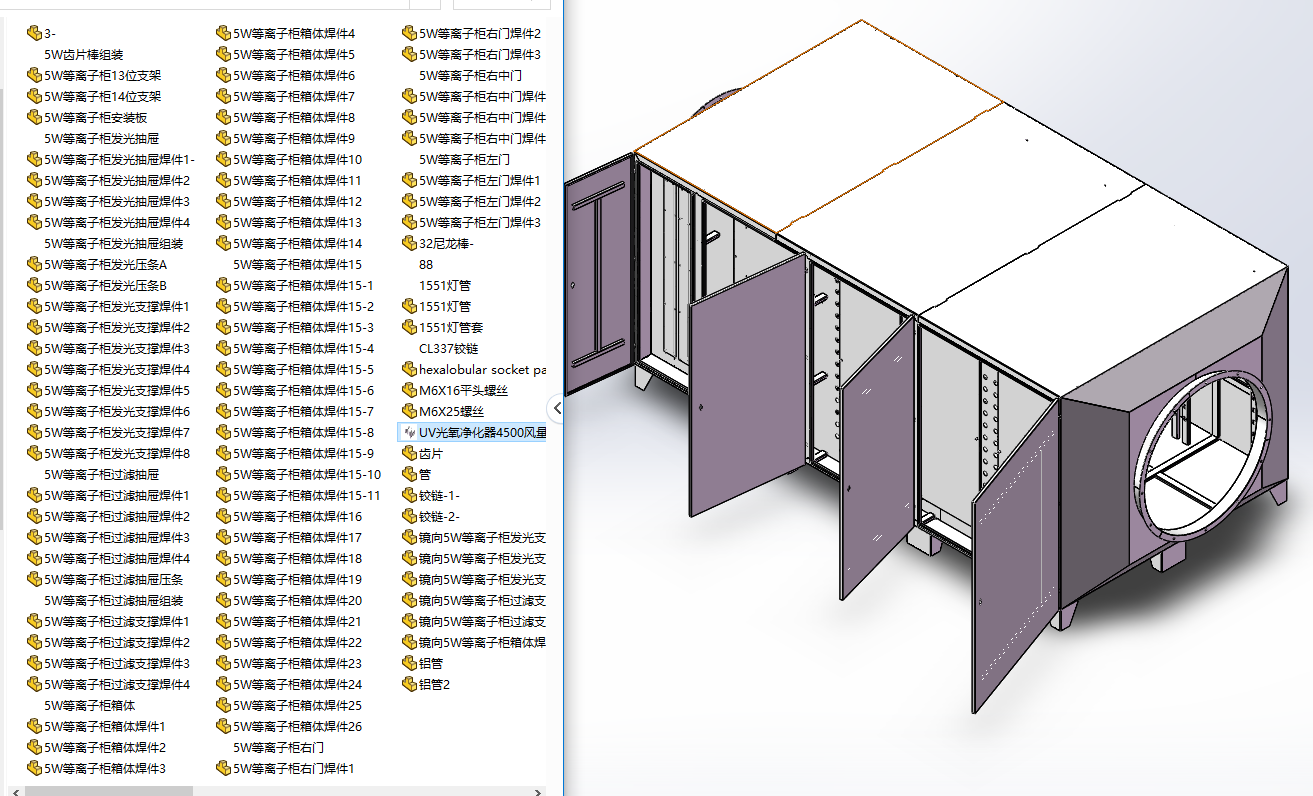Click the icon next to 5W等离子柜发光支撑焊件5

[35, 390]
